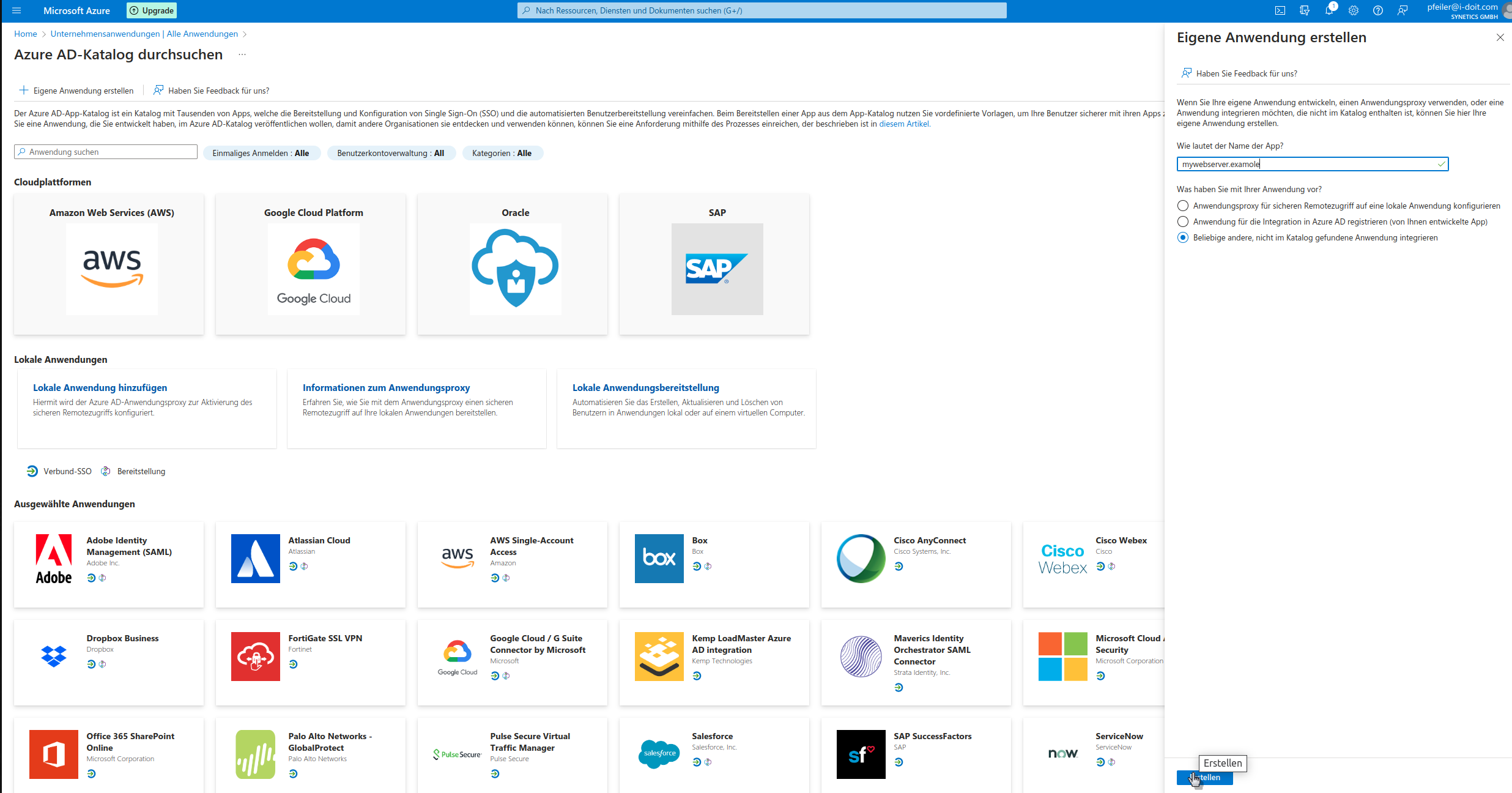Open the notifications bell
This screenshot has height=793, width=1512.
(1329, 10)
